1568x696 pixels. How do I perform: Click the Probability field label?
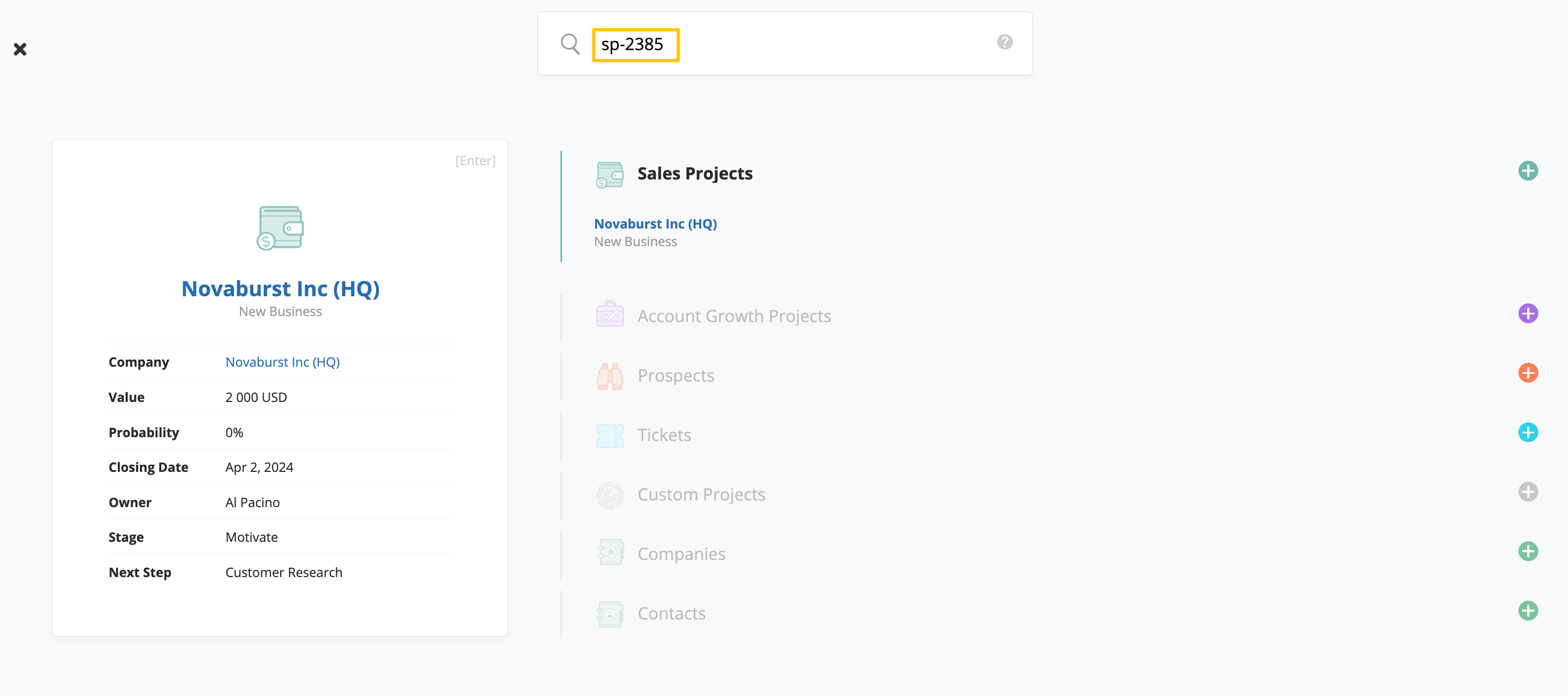click(x=144, y=433)
